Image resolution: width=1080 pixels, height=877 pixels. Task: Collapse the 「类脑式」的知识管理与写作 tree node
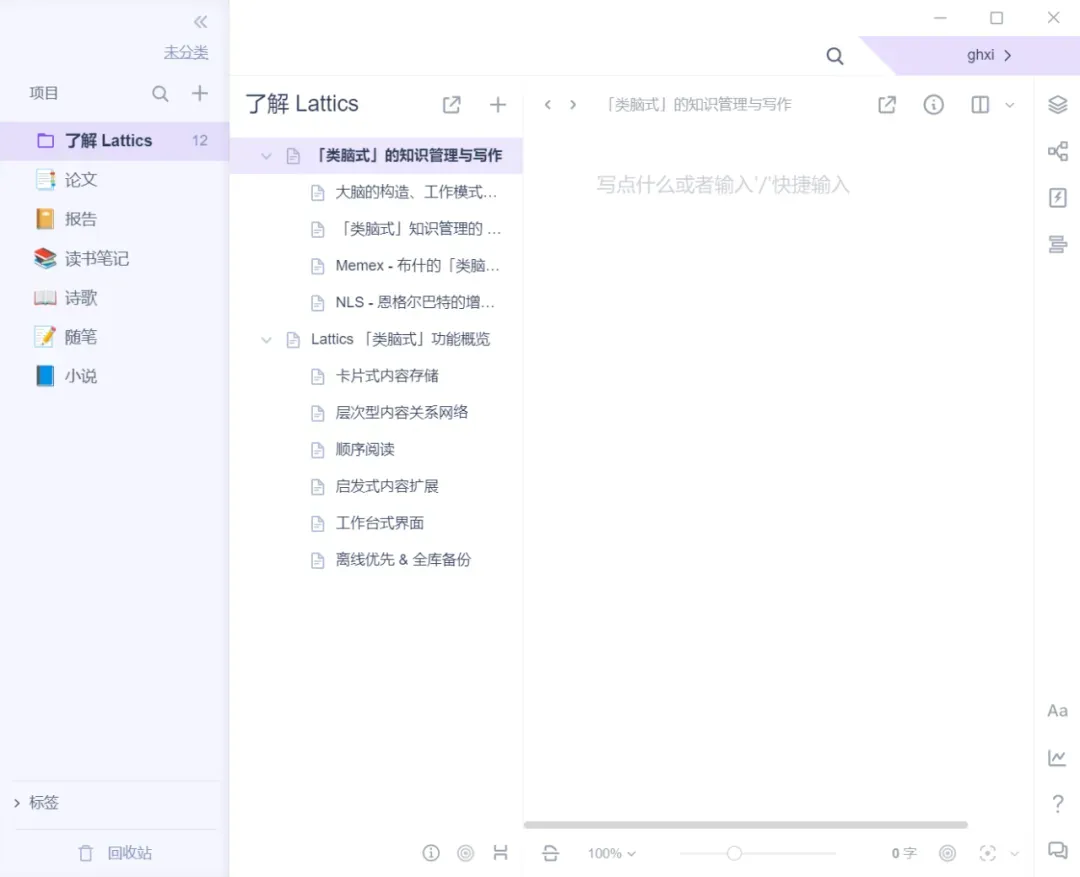(266, 156)
